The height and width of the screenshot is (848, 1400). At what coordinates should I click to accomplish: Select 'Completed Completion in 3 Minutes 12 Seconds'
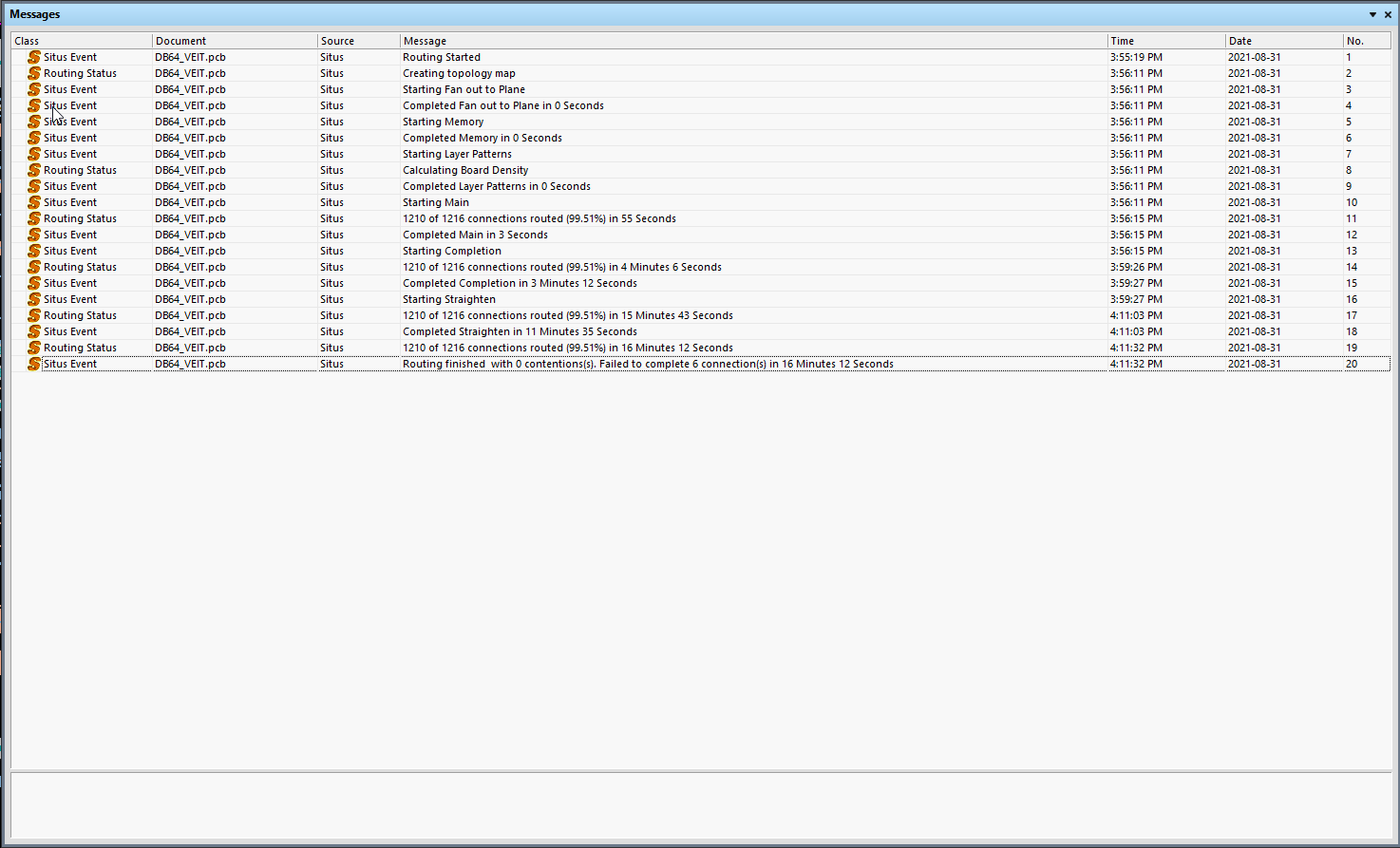click(520, 283)
